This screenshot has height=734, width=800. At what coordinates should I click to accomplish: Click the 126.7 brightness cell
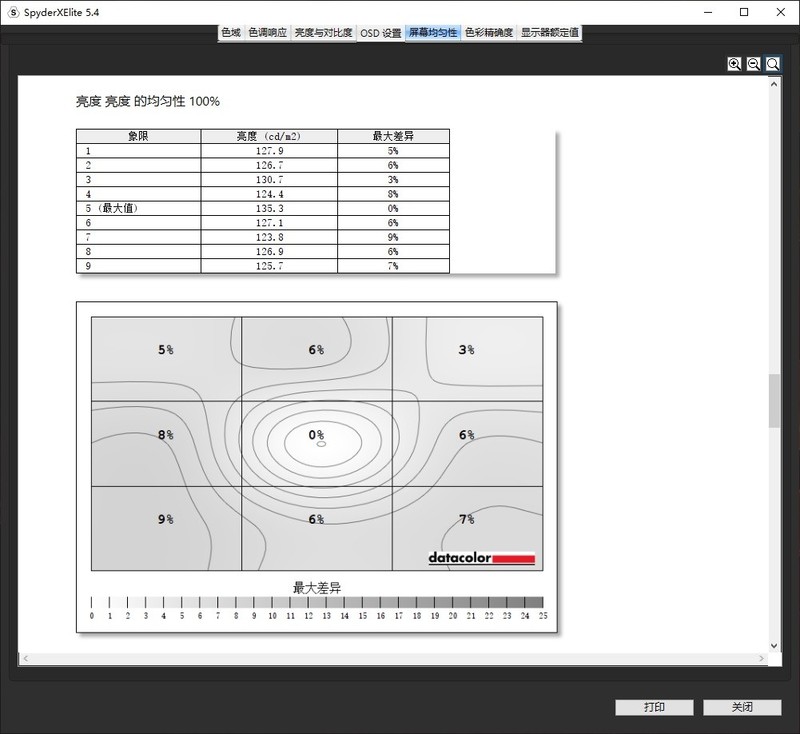tap(269, 165)
